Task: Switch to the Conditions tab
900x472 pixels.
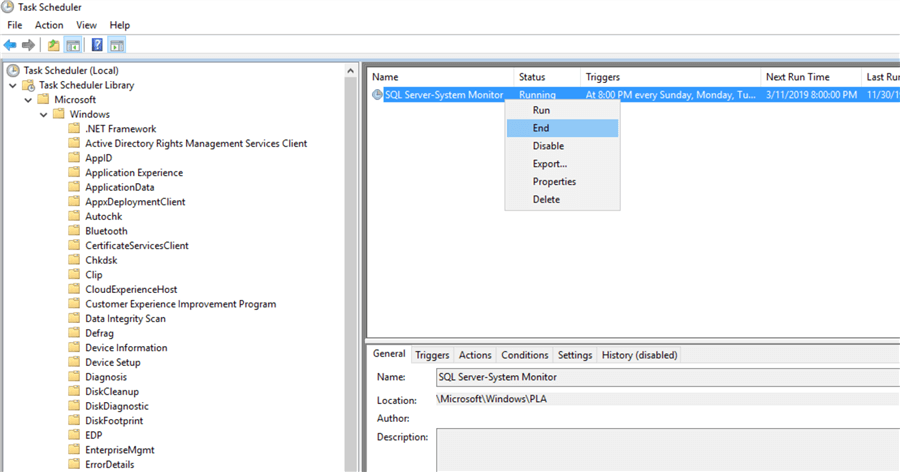Action: 525,355
